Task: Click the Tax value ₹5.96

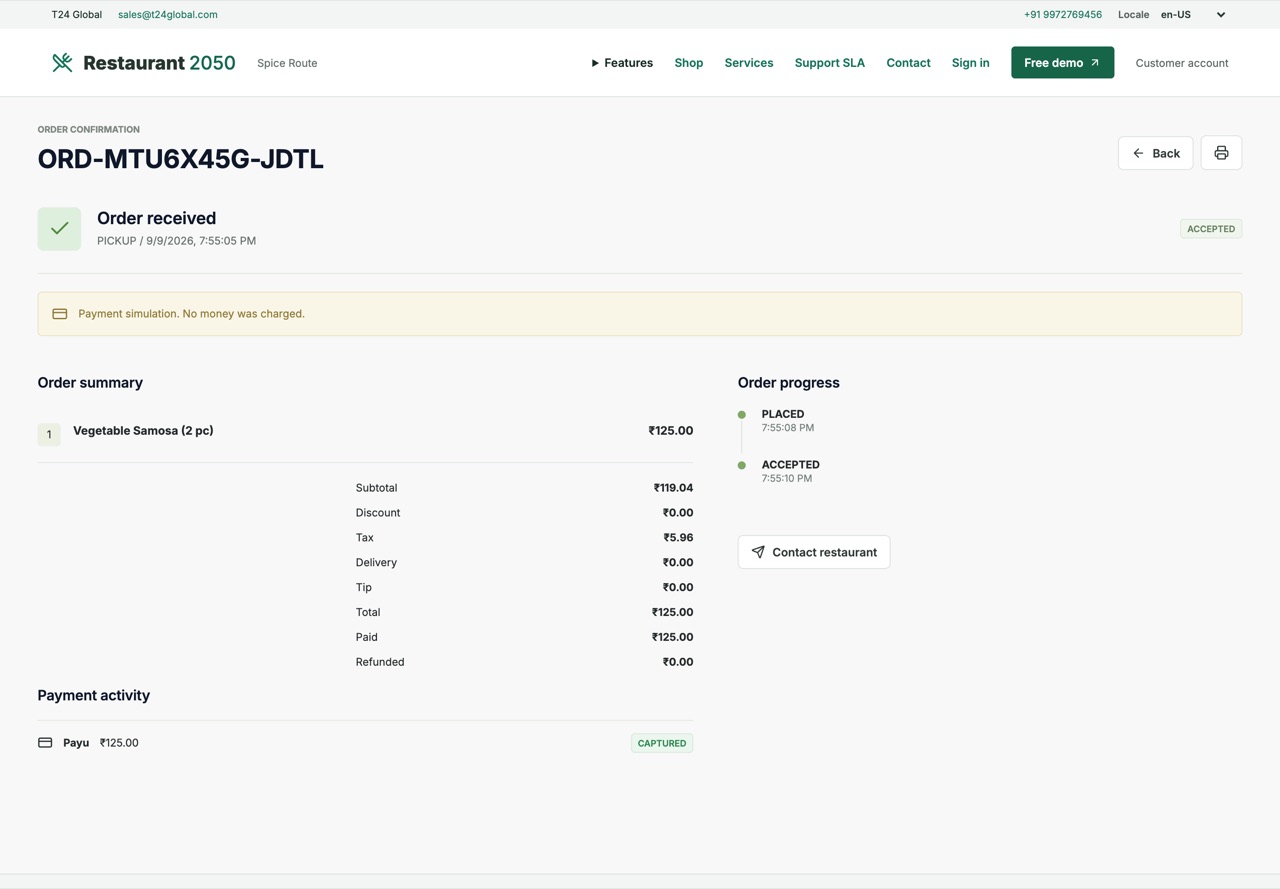Action: (x=678, y=538)
